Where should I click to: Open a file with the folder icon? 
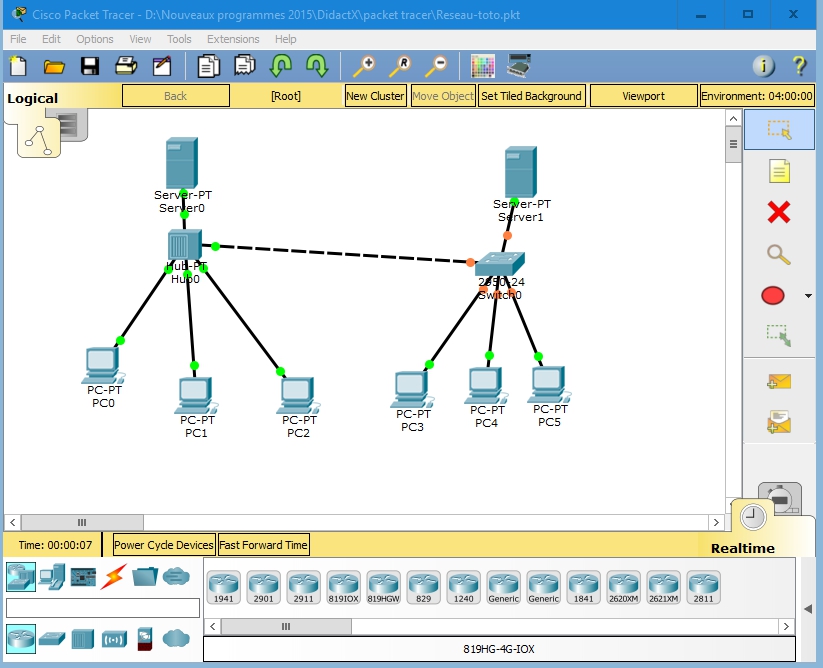(x=54, y=67)
